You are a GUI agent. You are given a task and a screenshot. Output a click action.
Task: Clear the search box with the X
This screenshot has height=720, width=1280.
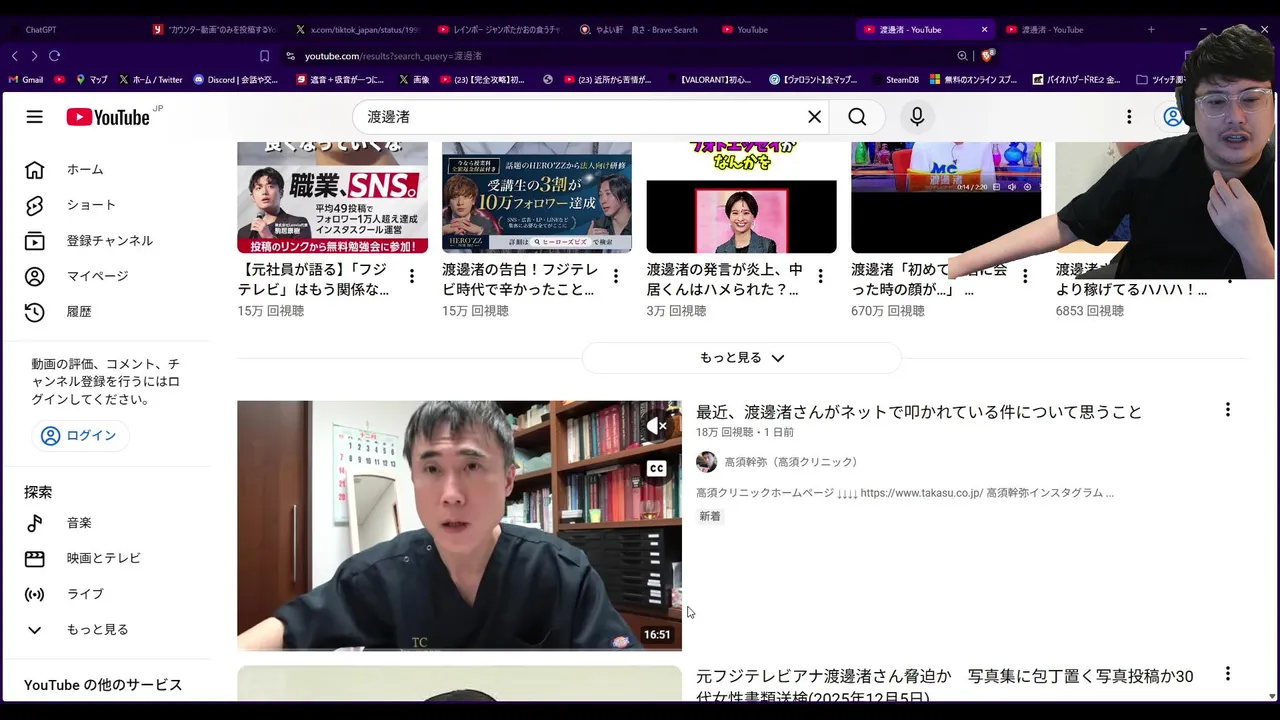point(815,117)
